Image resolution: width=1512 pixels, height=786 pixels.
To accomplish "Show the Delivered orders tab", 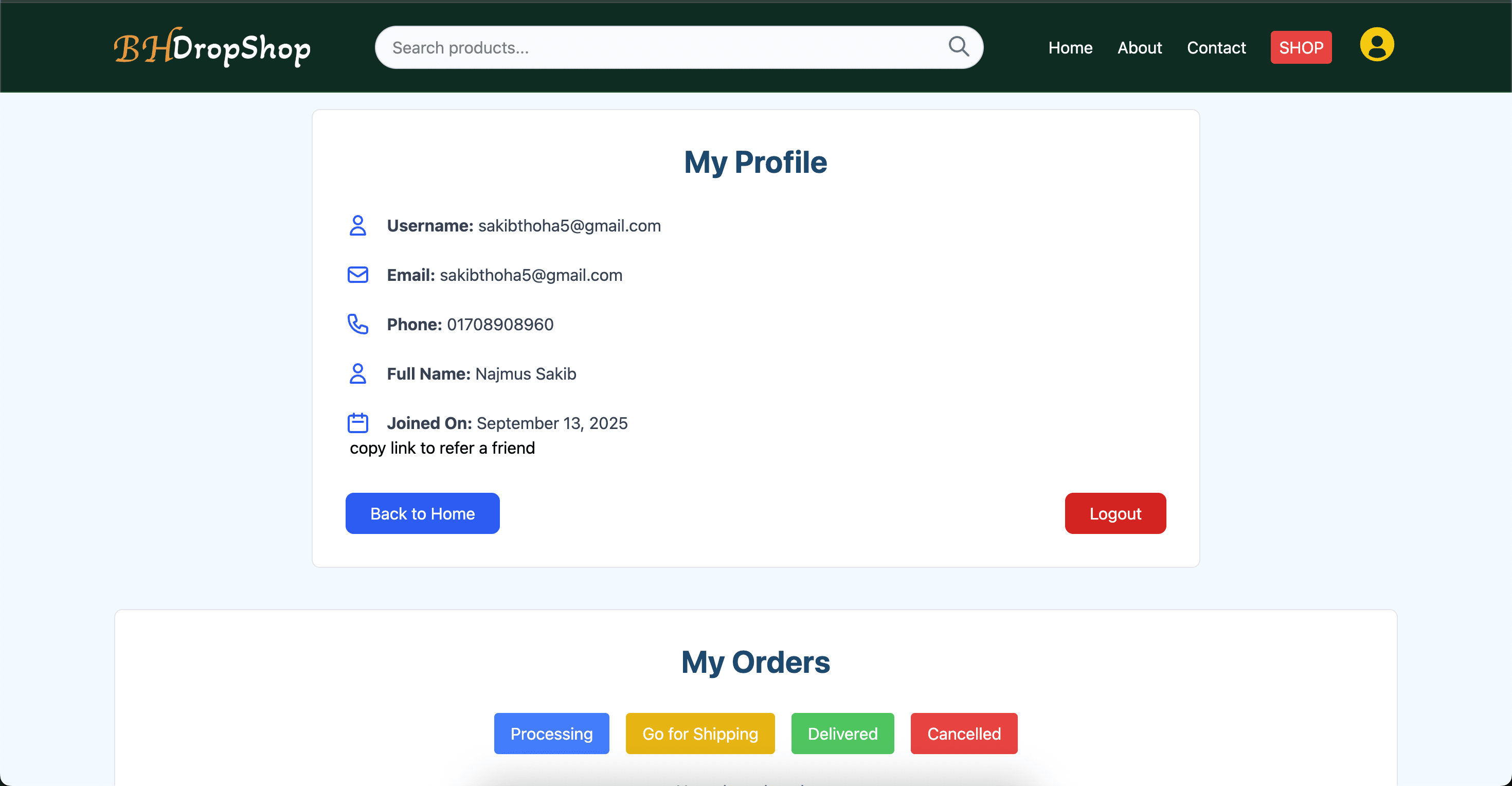I will coord(842,733).
